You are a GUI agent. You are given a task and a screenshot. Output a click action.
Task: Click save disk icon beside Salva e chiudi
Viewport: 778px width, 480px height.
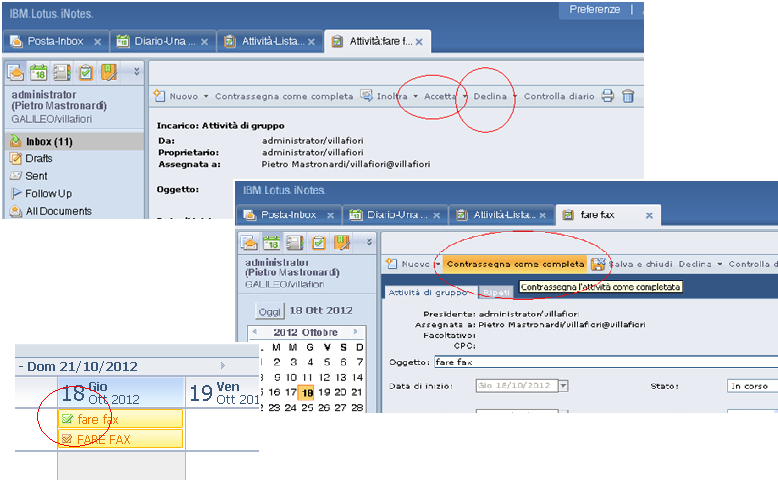point(598,264)
